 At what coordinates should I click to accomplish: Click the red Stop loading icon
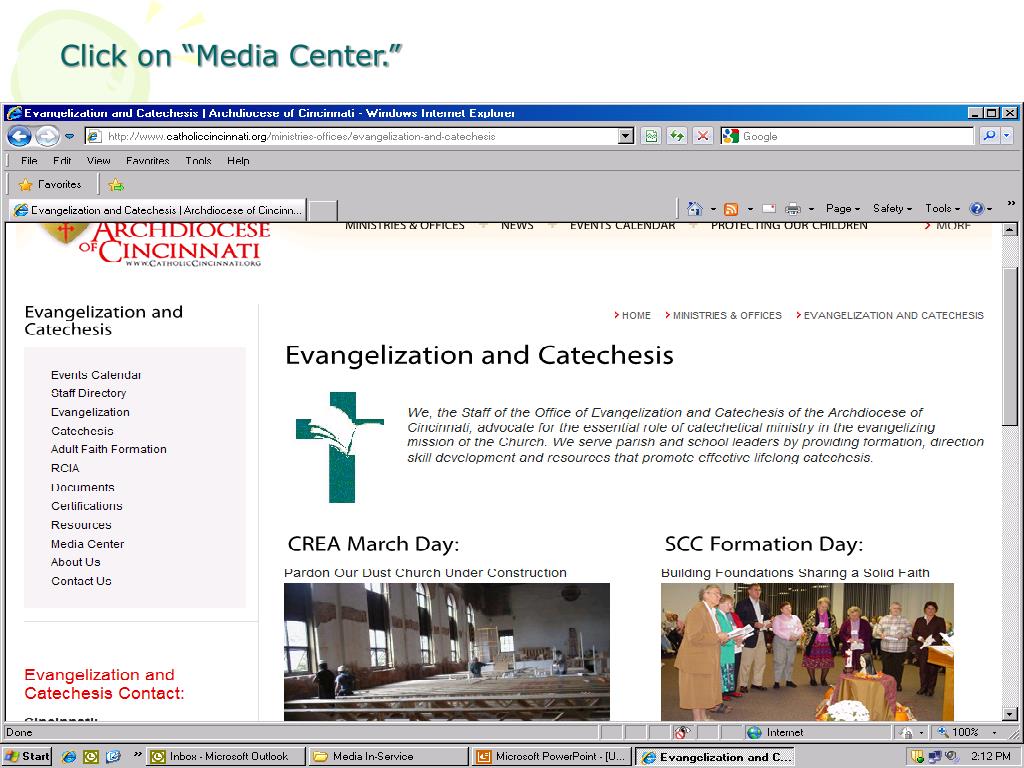(x=703, y=136)
